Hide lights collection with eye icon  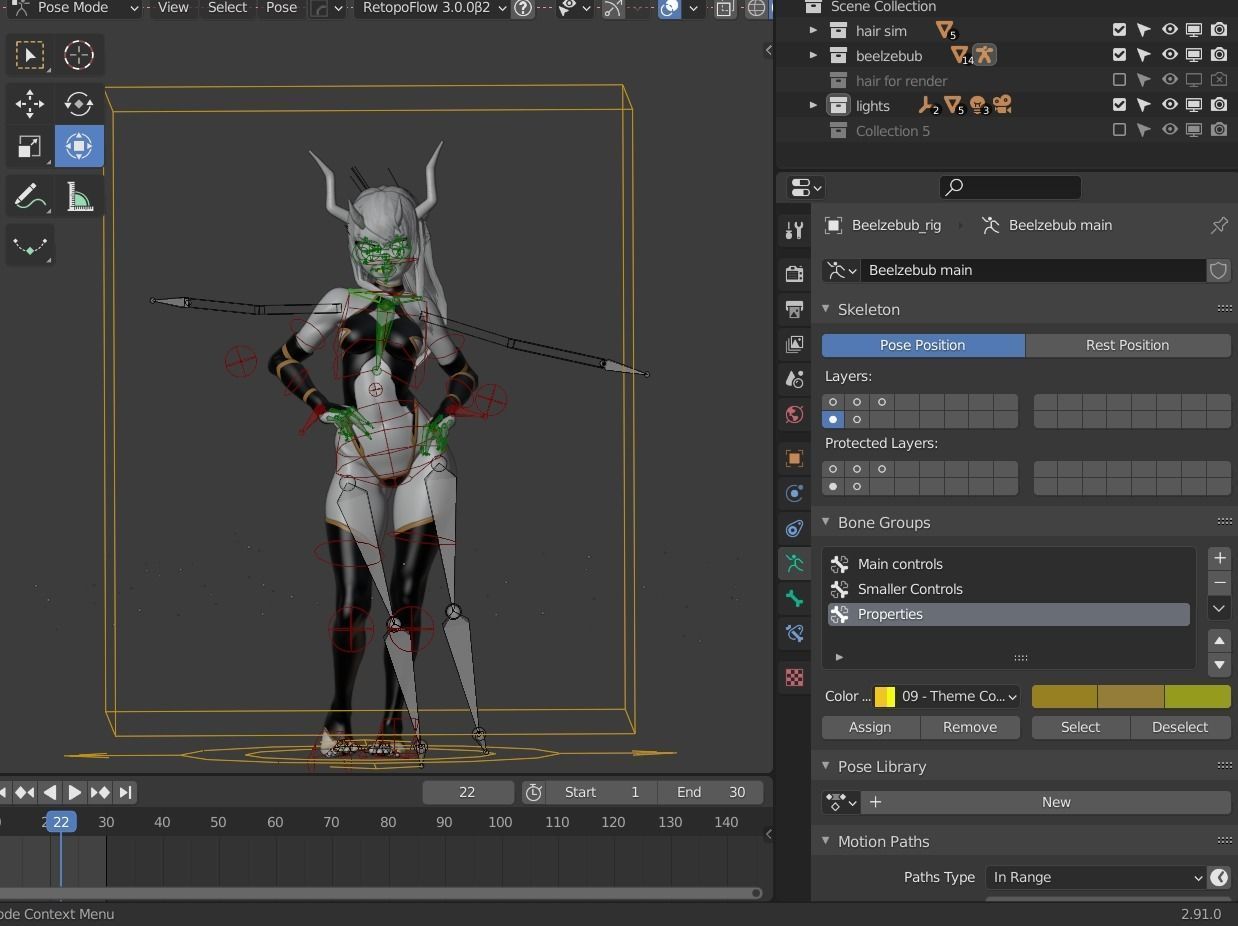(x=1169, y=105)
